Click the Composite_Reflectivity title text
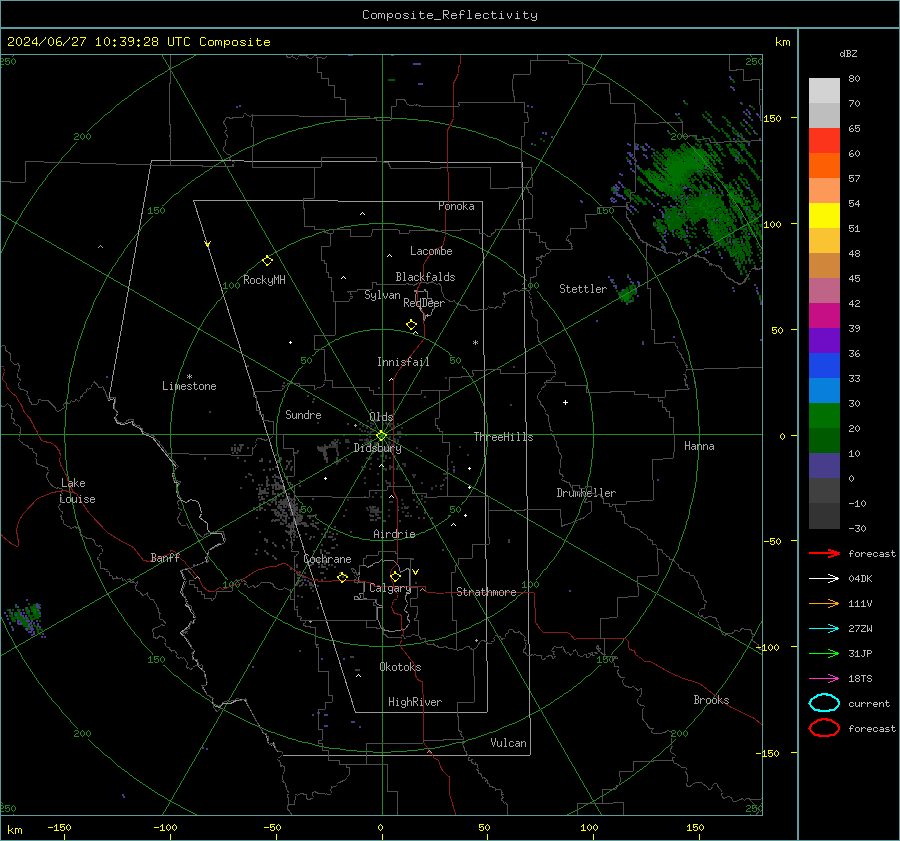Viewport: 900px width, 841px height. pyautogui.click(x=450, y=15)
